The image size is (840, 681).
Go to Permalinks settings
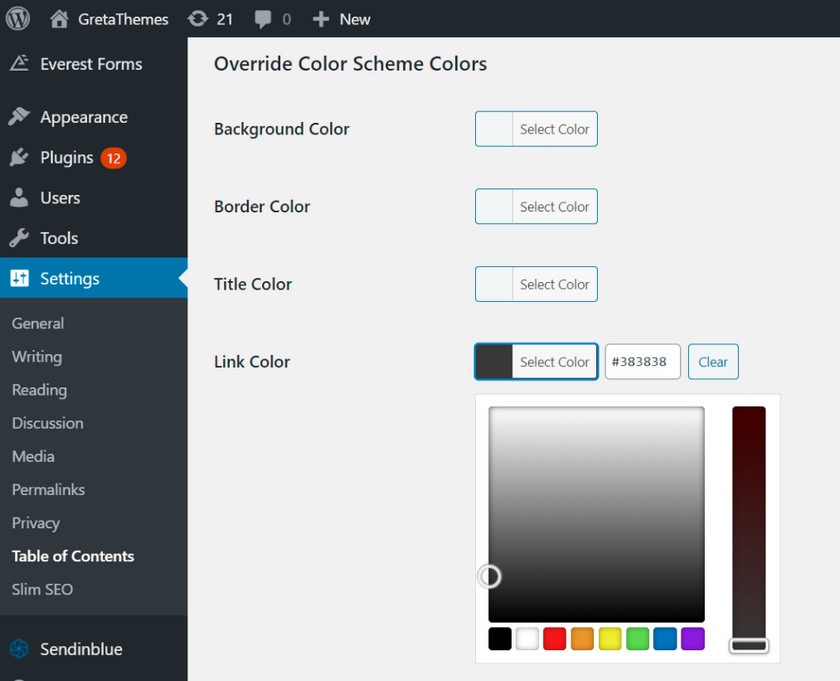point(48,489)
